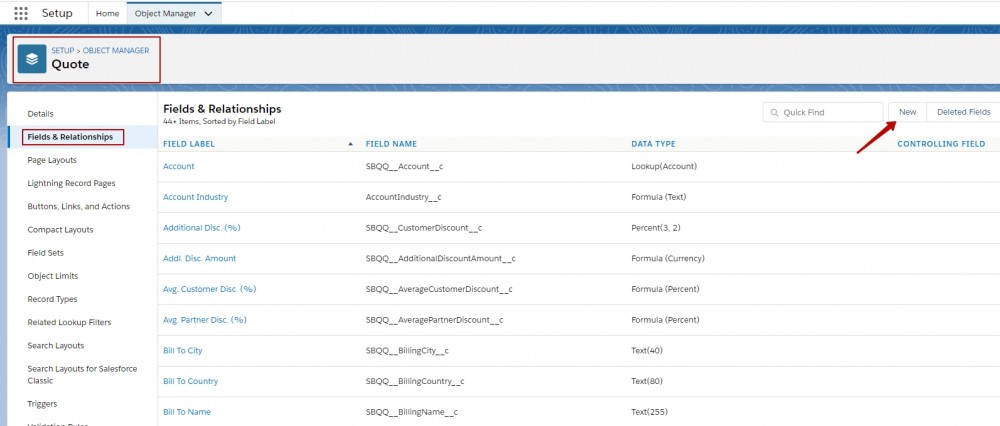Select Fields & Relationships in sidebar
This screenshot has width=1000, height=426.
[x=70, y=137]
